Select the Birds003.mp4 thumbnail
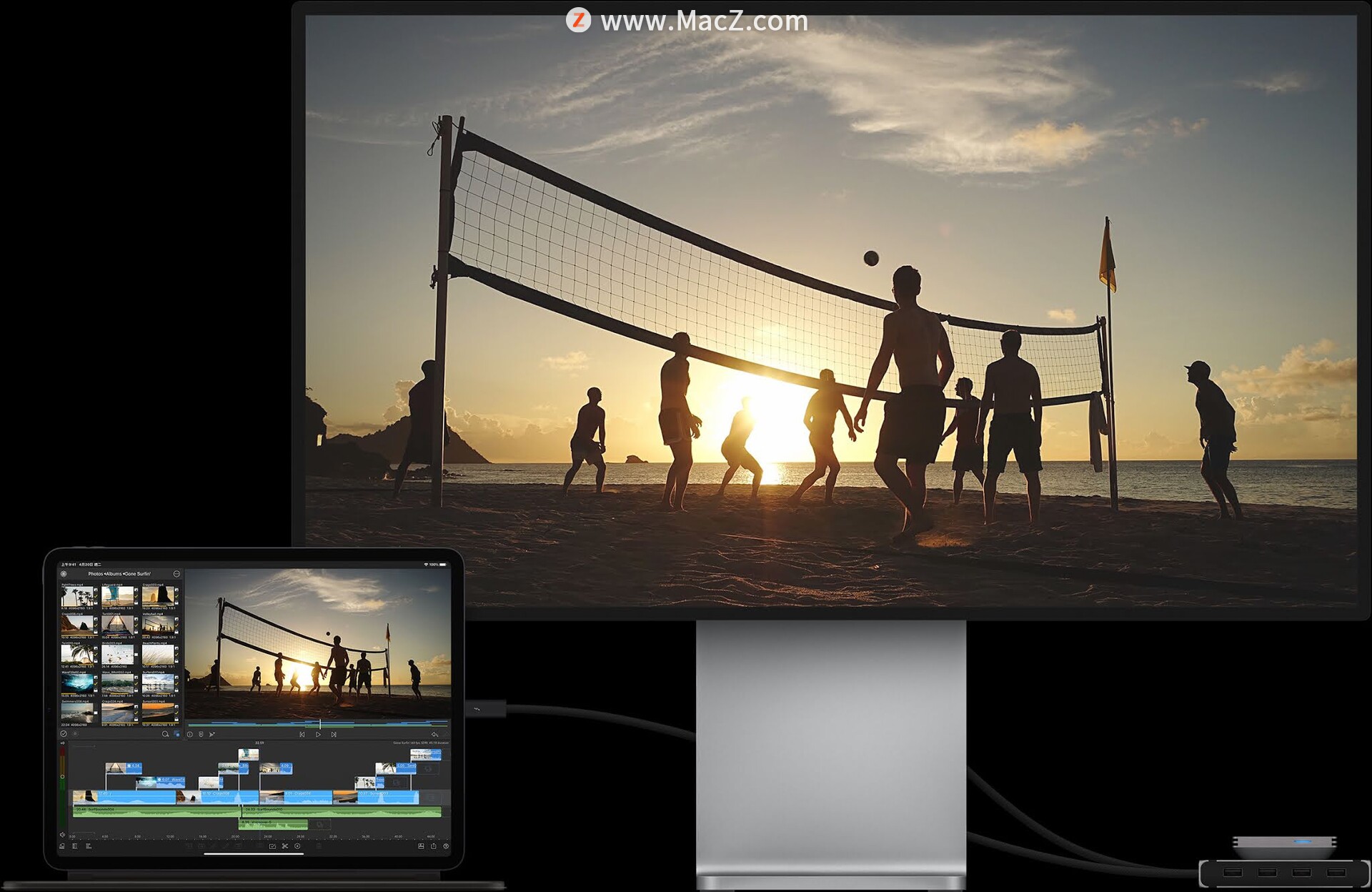Viewport: 1372px width, 892px height. [x=118, y=655]
